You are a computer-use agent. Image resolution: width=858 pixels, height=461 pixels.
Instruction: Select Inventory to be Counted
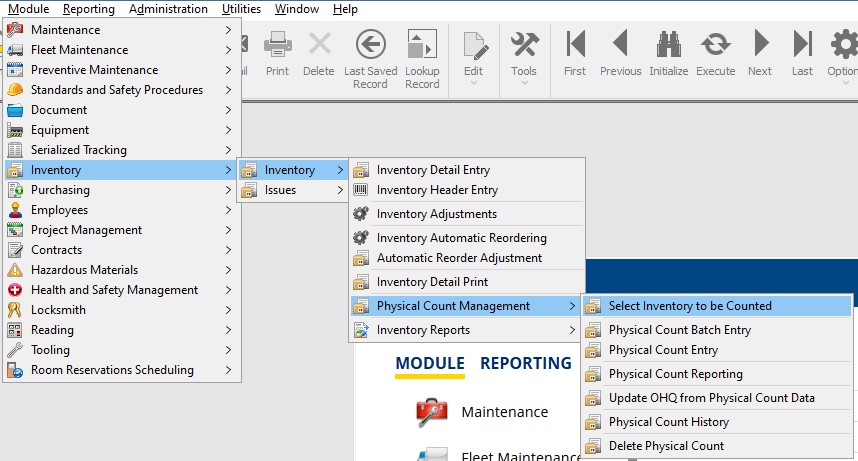point(690,306)
